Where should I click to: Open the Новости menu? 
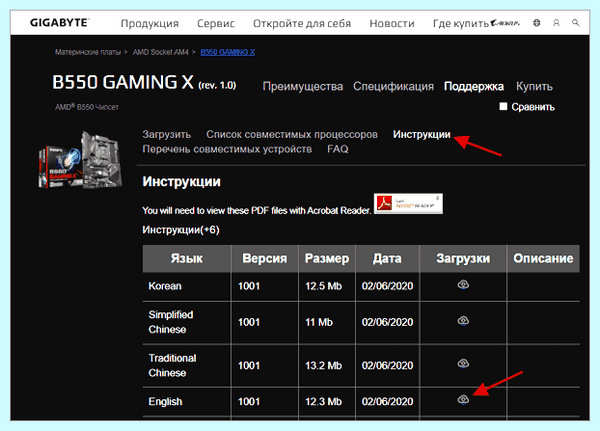(x=392, y=23)
